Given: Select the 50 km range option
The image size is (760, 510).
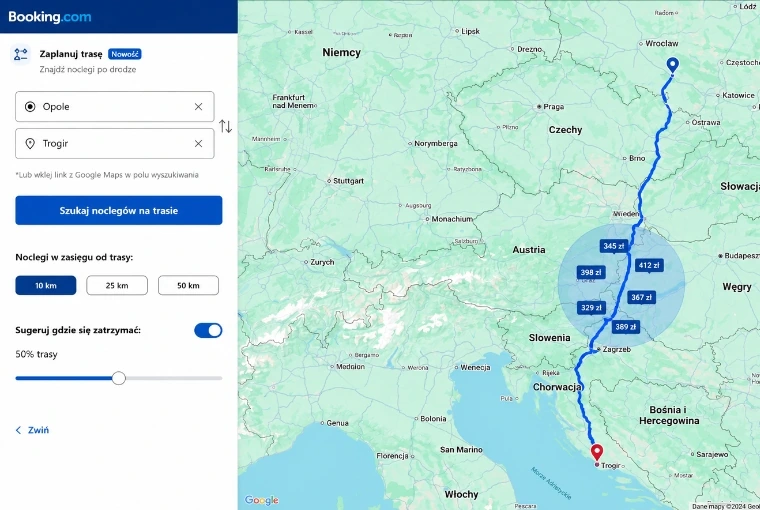Looking at the screenshot, I should (188, 286).
